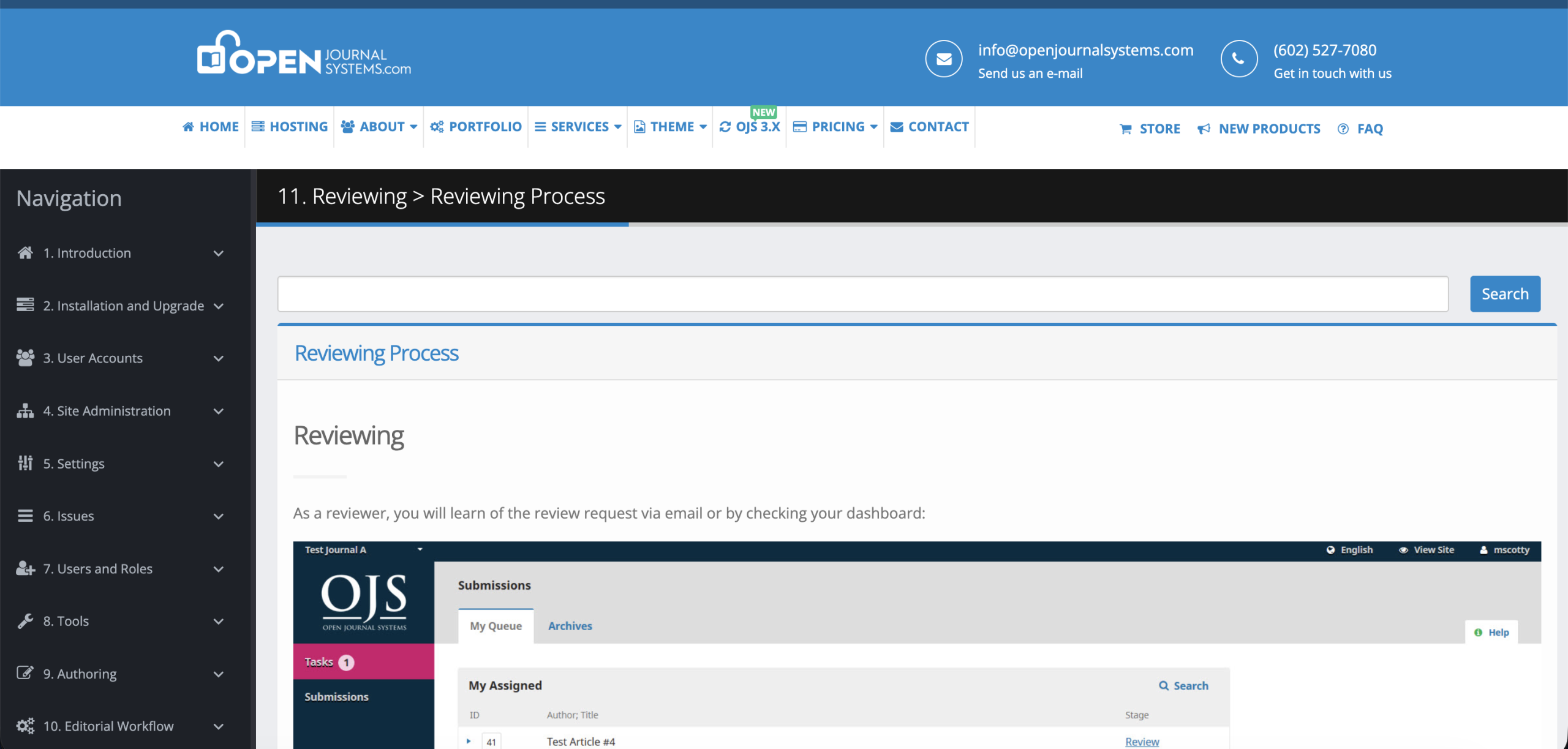Screen dimensions: 1568x749
Task: Expand the 3. User Accounts chevron
Action: 218,359
